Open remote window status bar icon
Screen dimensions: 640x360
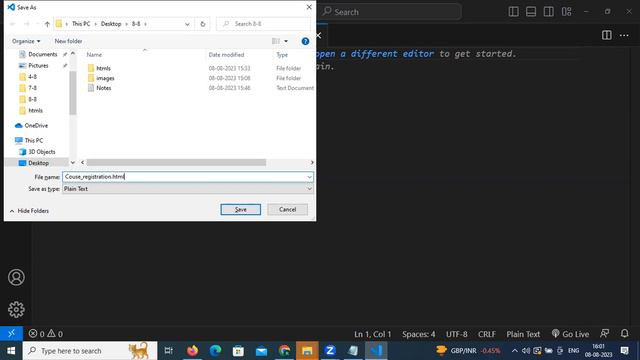click(11, 333)
